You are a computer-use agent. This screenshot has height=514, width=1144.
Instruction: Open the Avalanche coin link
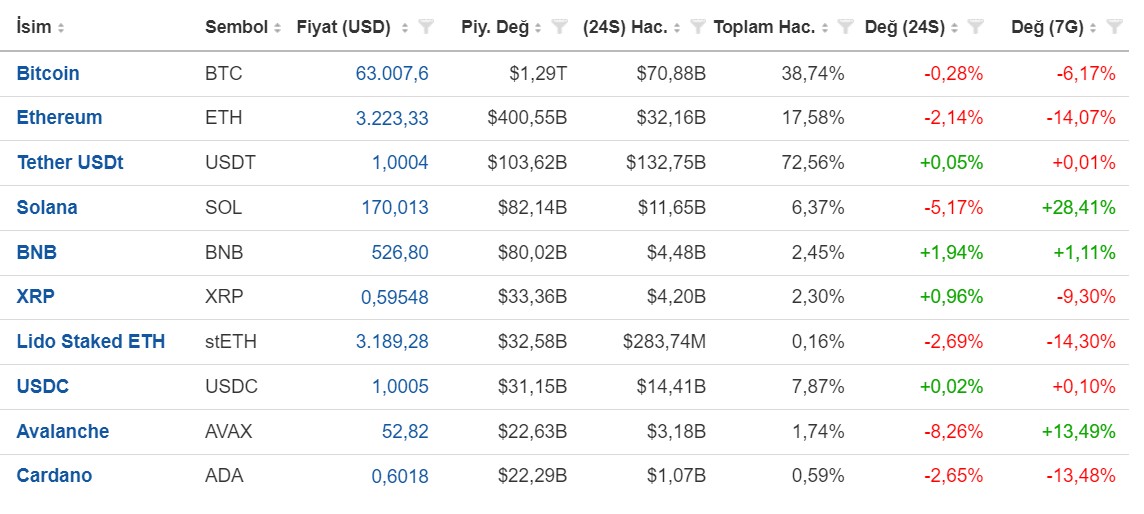[63, 432]
